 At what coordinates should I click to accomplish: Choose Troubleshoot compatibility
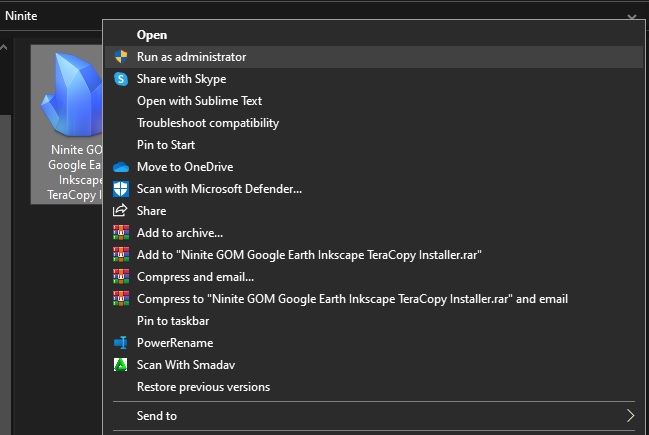point(207,123)
